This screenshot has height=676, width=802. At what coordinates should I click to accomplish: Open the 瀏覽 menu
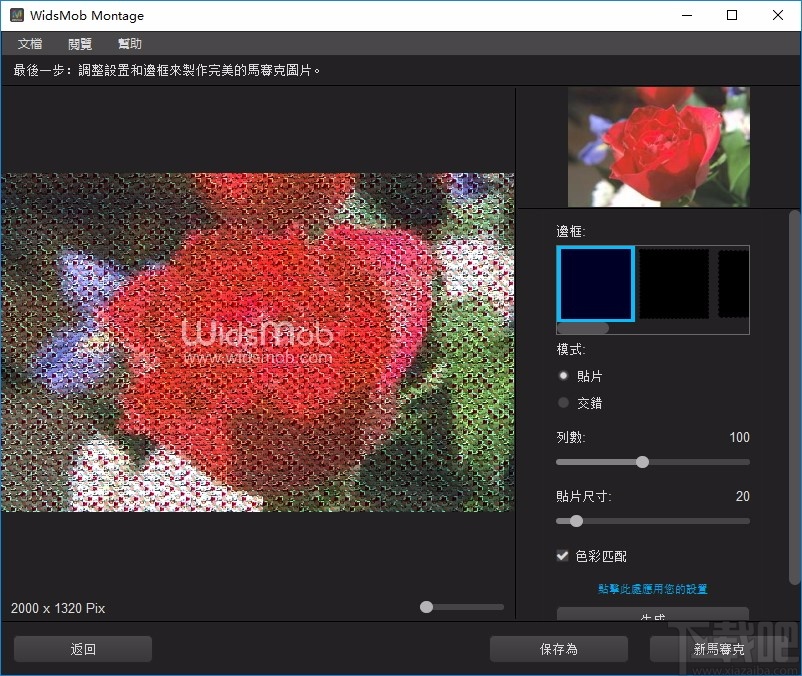point(79,43)
